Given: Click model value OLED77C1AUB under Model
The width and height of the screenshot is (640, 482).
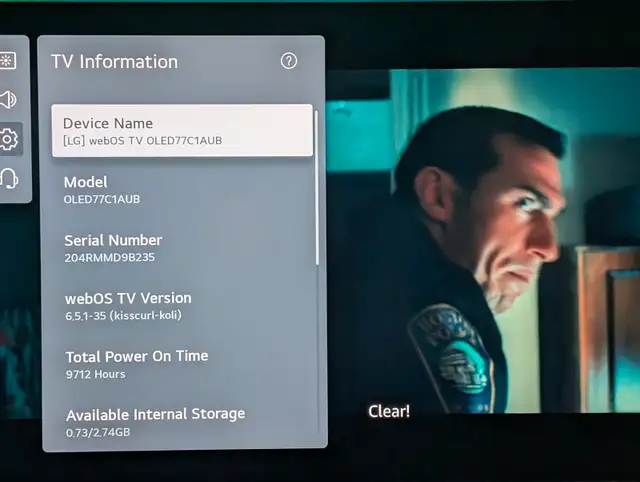Looking at the screenshot, I should [102, 199].
